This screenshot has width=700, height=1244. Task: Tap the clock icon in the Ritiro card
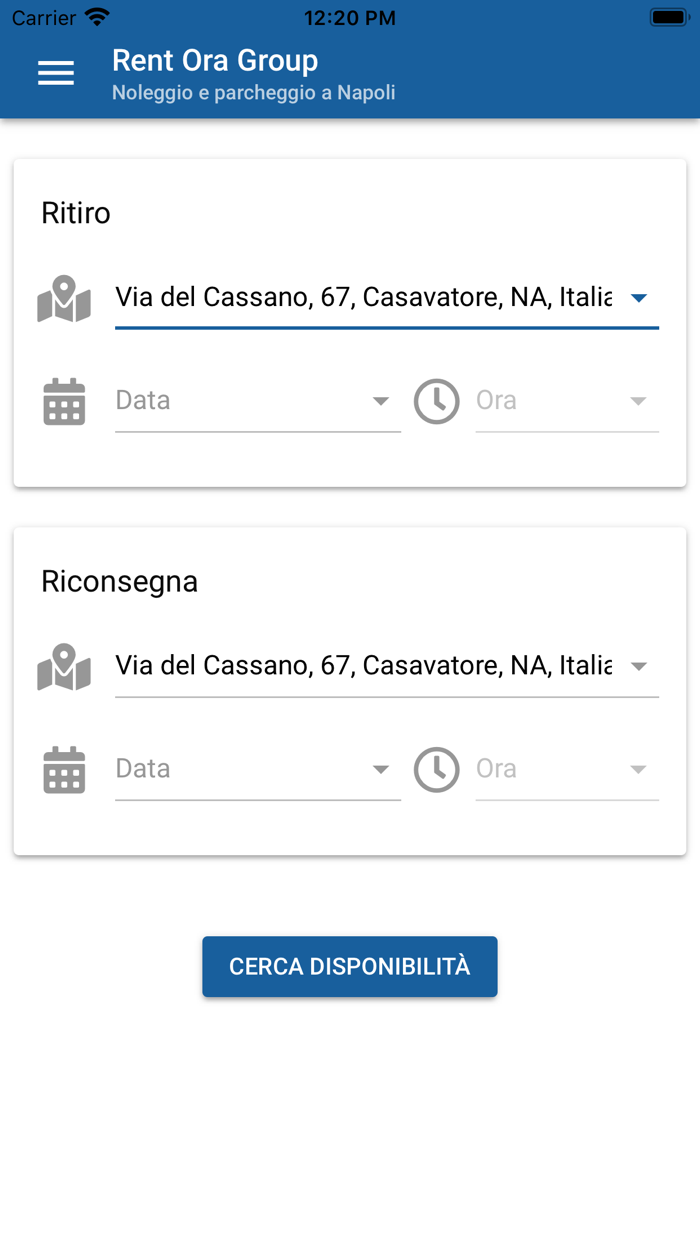[437, 401]
